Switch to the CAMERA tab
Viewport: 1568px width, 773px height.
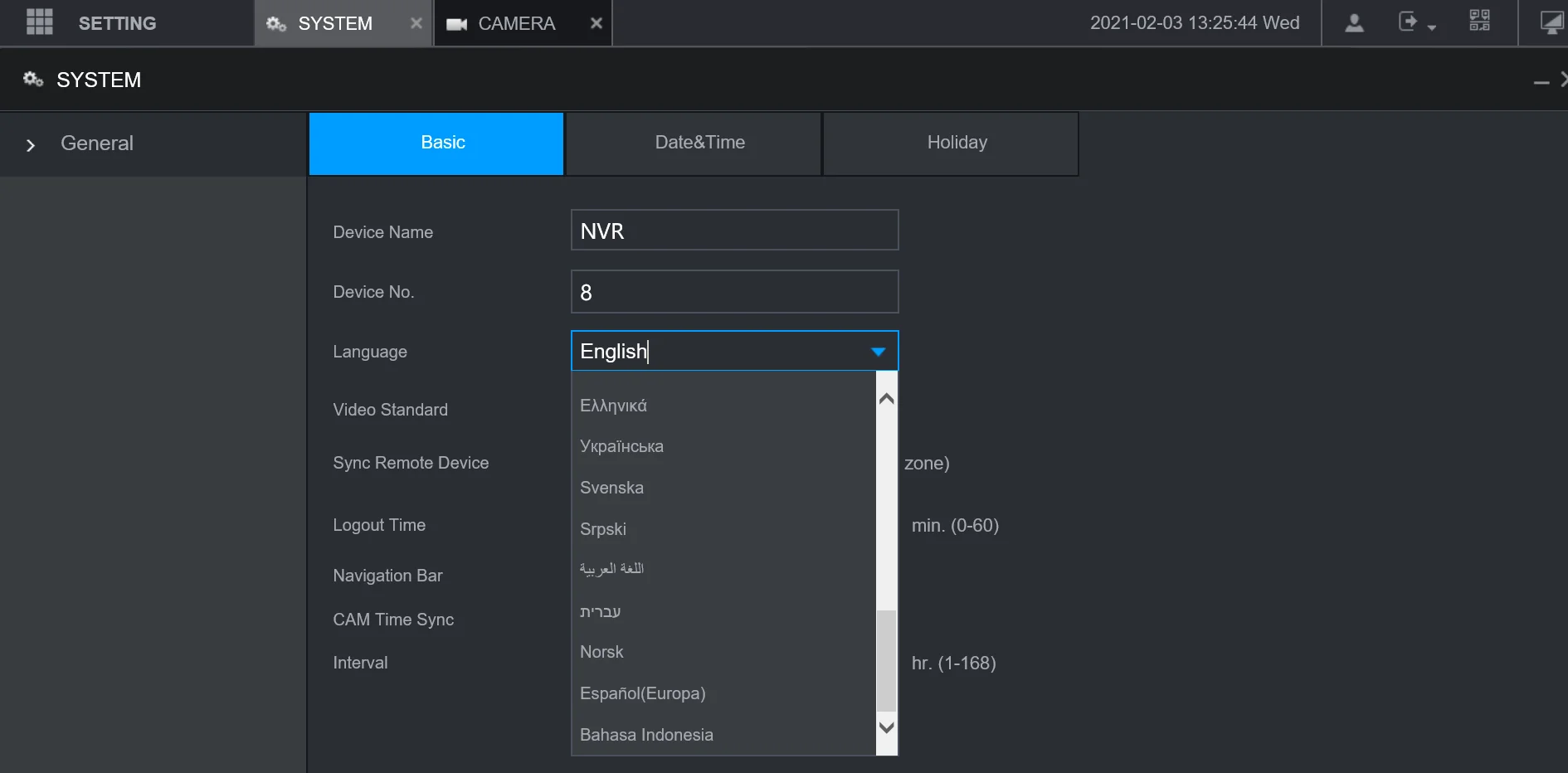[515, 23]
